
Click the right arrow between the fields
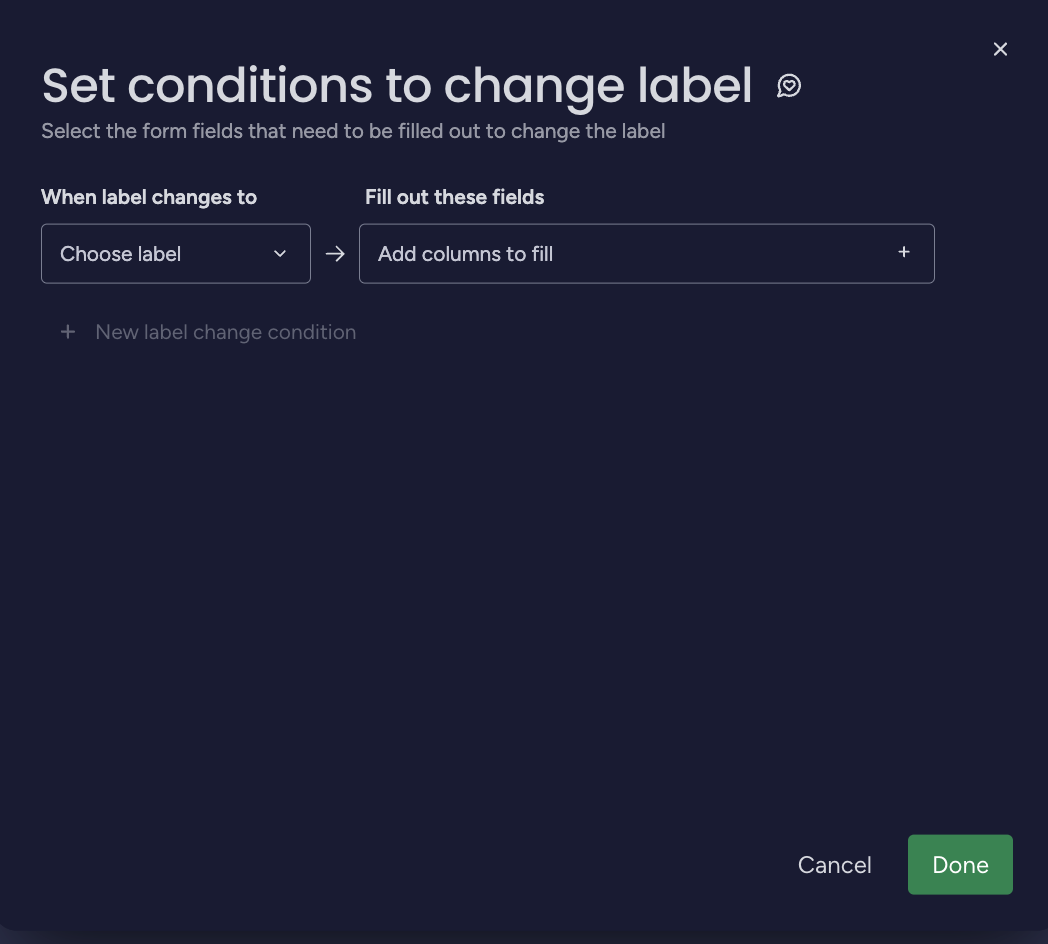coord(335,254)
